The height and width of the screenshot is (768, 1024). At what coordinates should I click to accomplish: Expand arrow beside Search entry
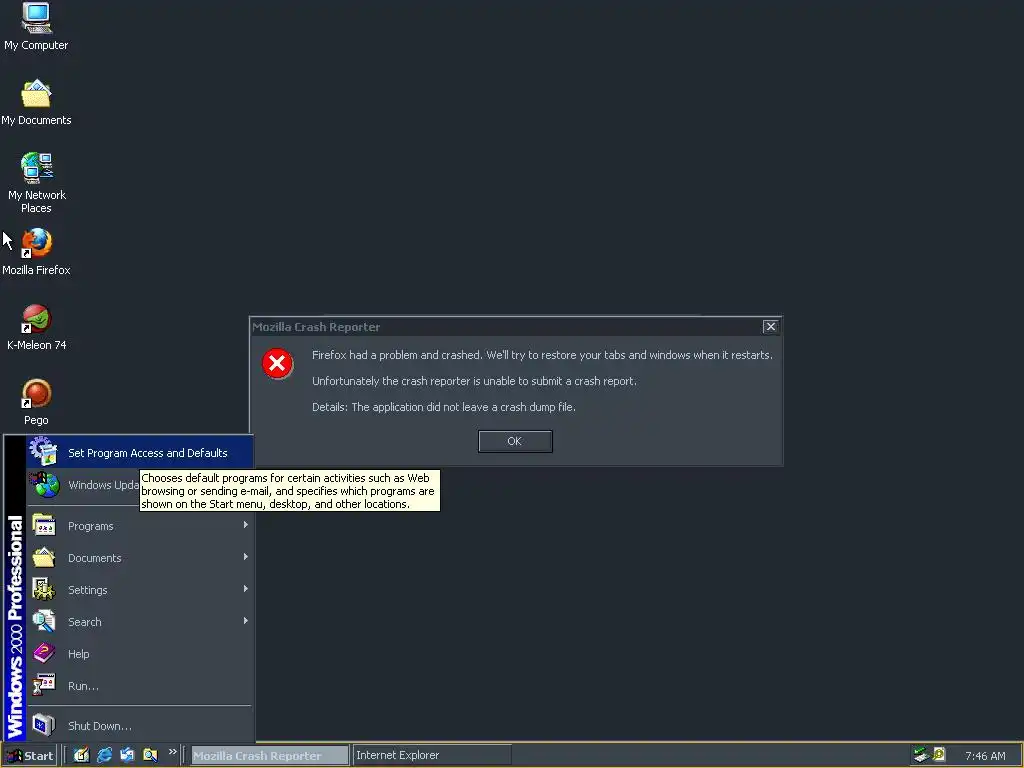coord(246,621)
